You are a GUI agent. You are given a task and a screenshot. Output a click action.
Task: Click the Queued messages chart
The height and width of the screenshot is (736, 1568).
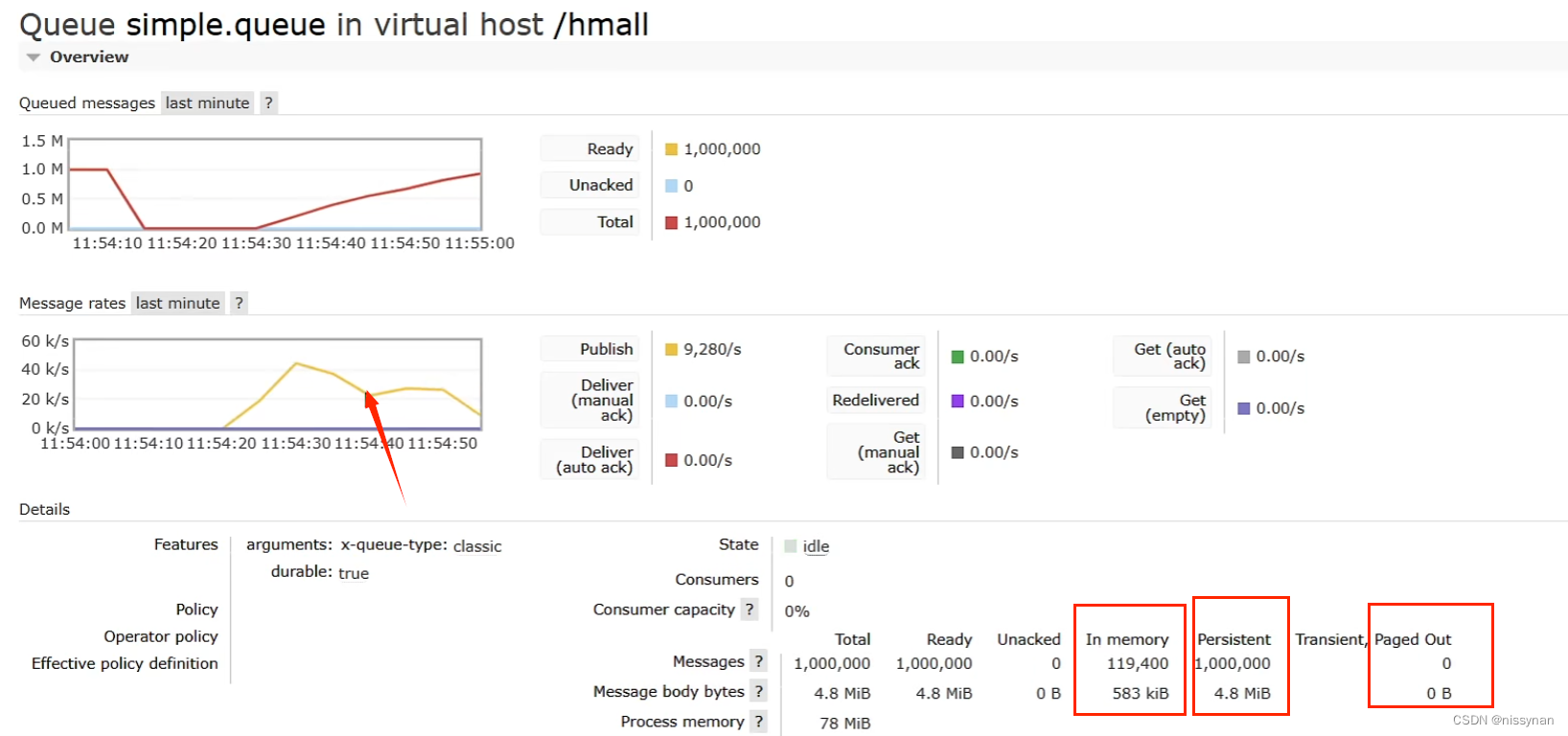tap(275, 184)
